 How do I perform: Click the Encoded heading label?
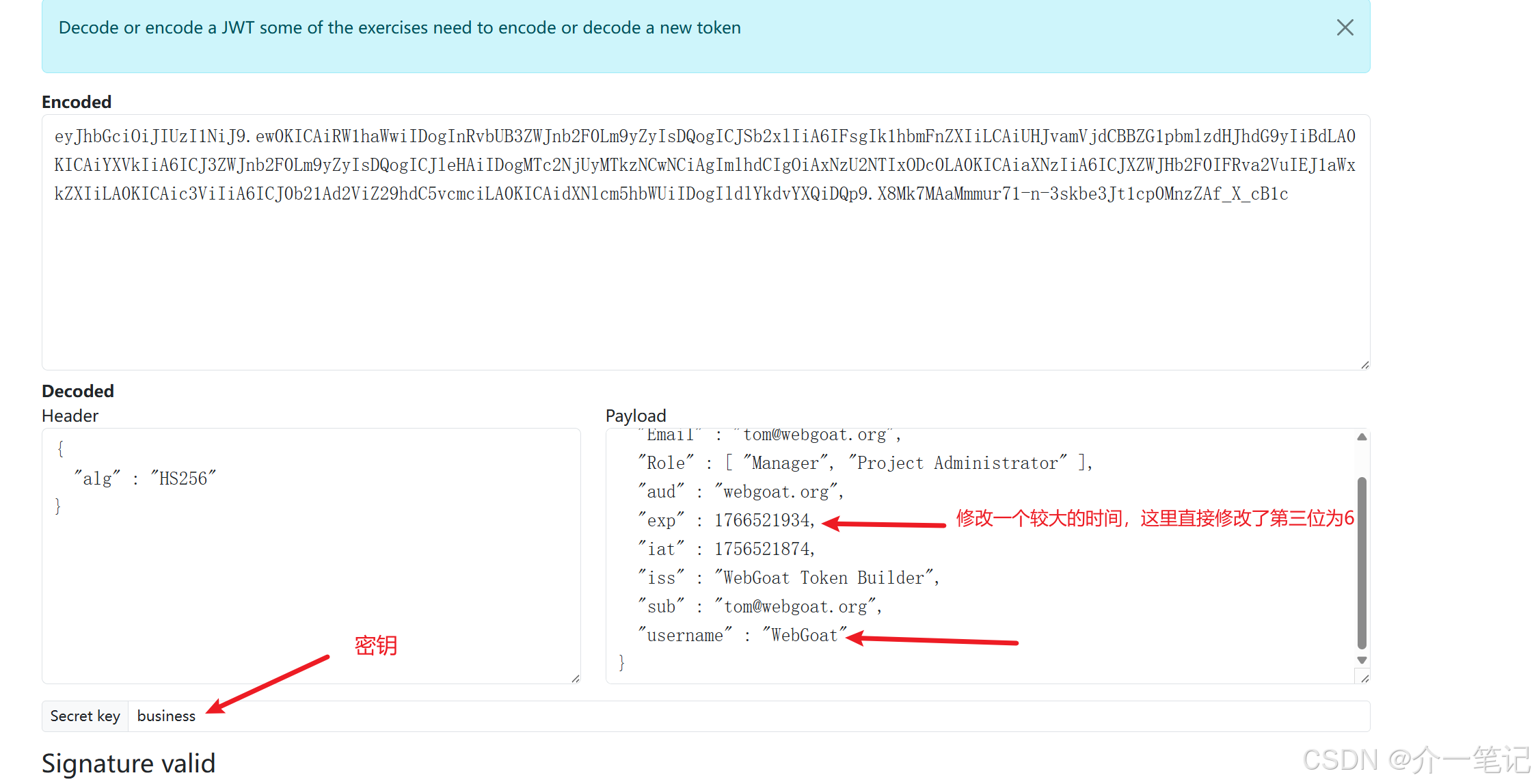coord(77,102)
